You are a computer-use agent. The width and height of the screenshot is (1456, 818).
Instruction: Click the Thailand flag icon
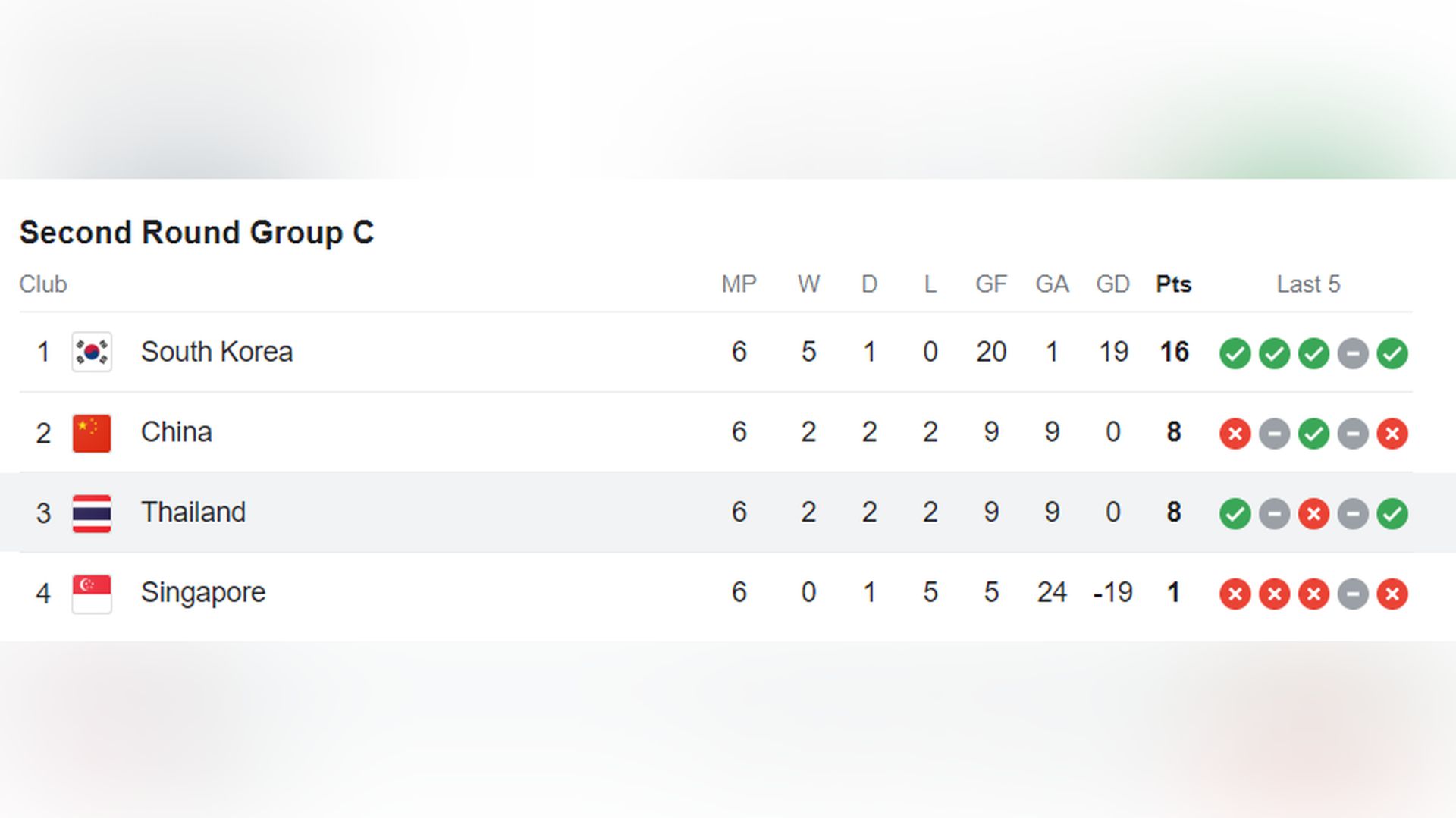[x=92, y=513]
